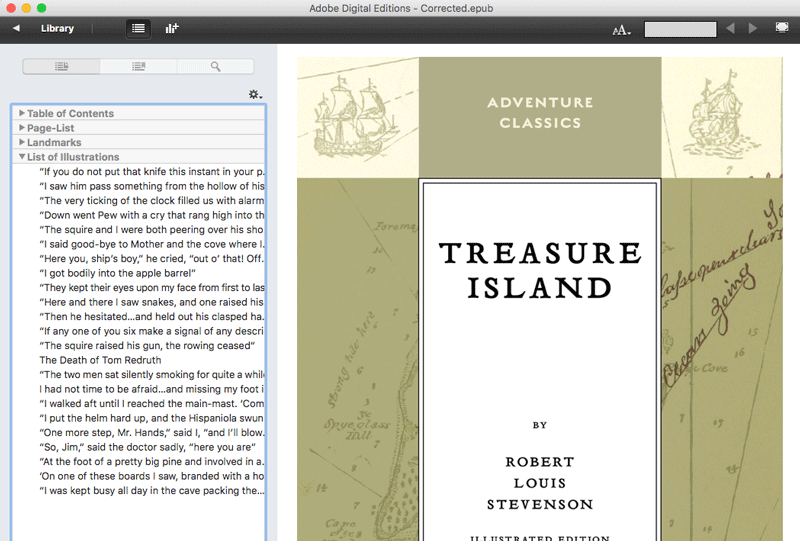The width and height of the screenshot is (800, 541).
Task: Open "So, Jim," said the doctor sadly entry
Action: click(x=147, y=447)
